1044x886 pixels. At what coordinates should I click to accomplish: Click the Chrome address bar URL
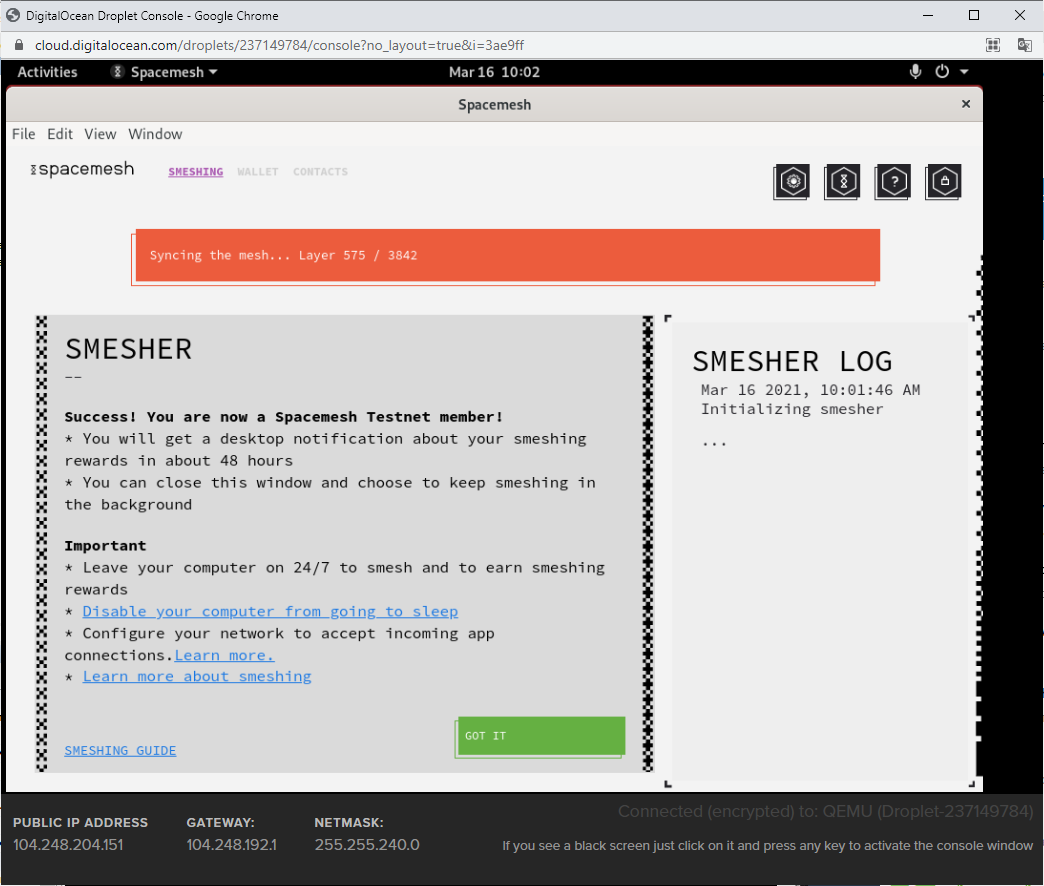pos(279,45)
